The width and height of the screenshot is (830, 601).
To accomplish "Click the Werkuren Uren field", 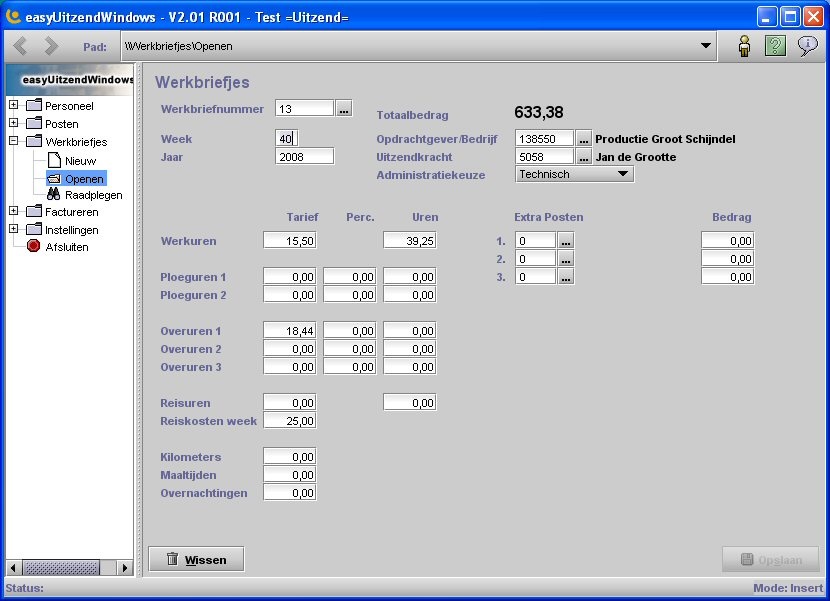I will click(410, 241).
